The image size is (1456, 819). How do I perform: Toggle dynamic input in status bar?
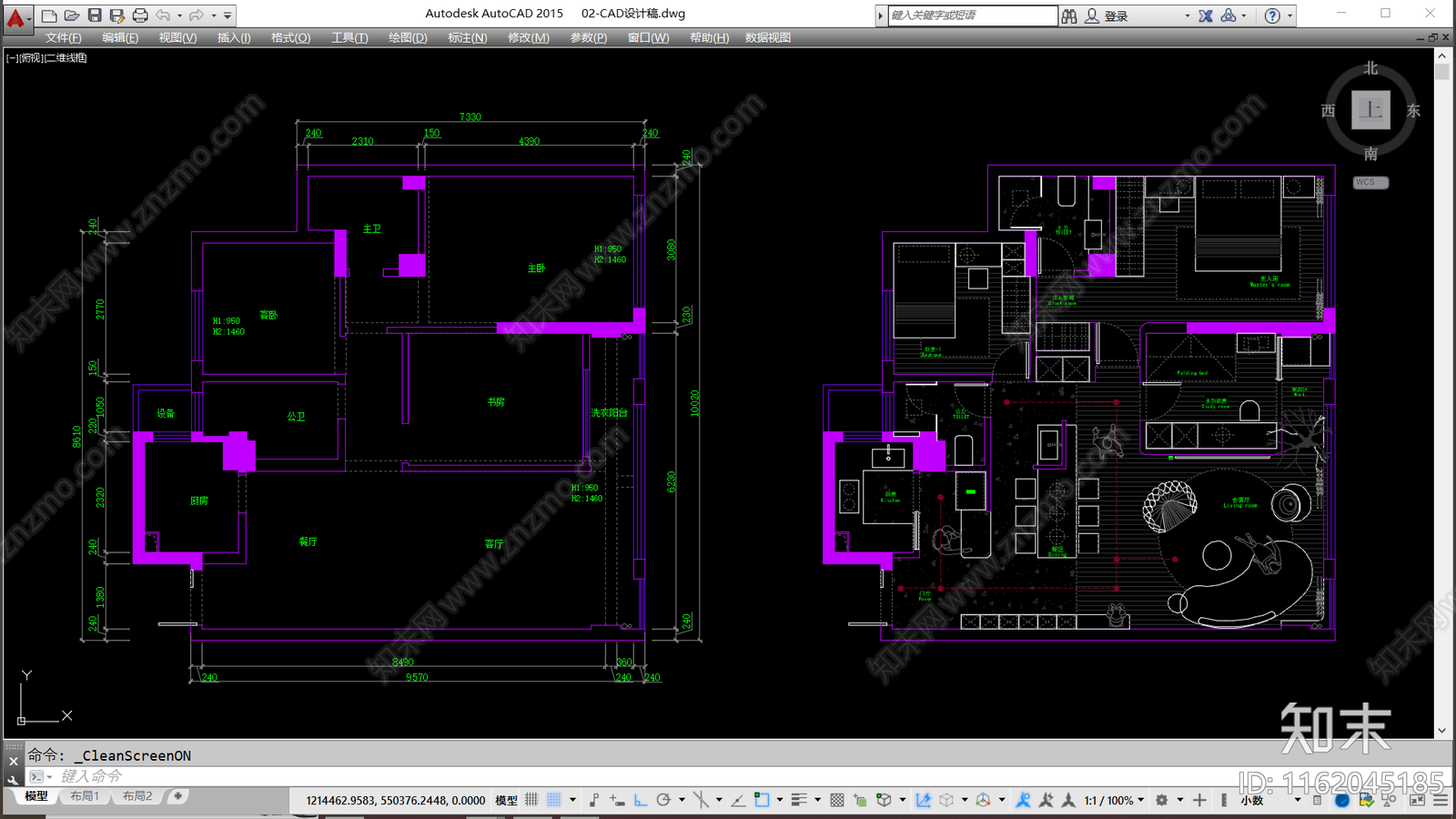617,800
